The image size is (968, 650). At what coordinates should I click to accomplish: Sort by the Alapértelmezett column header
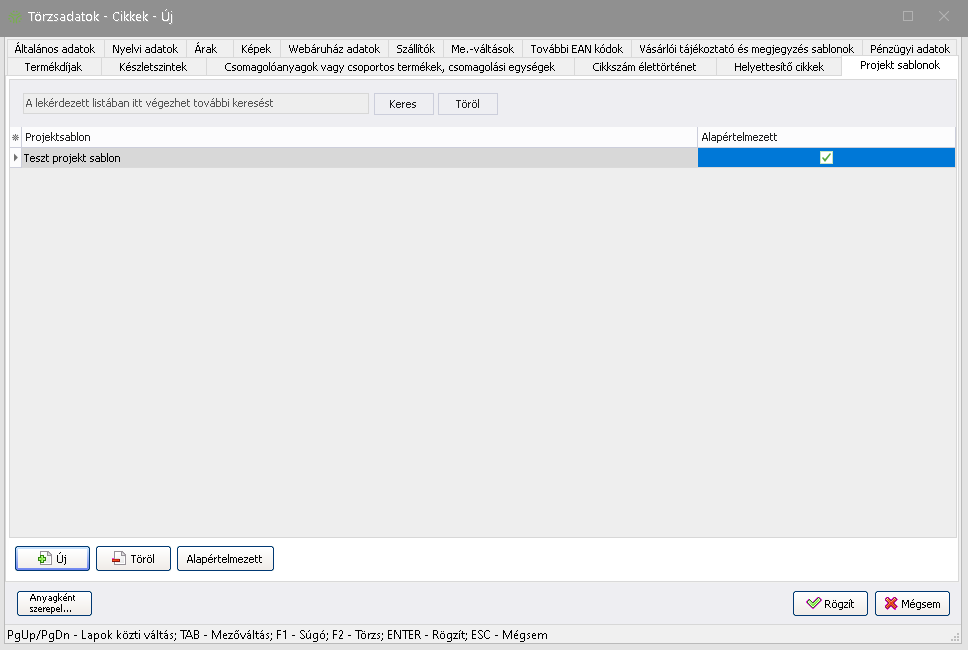click(x=825, y=137)
